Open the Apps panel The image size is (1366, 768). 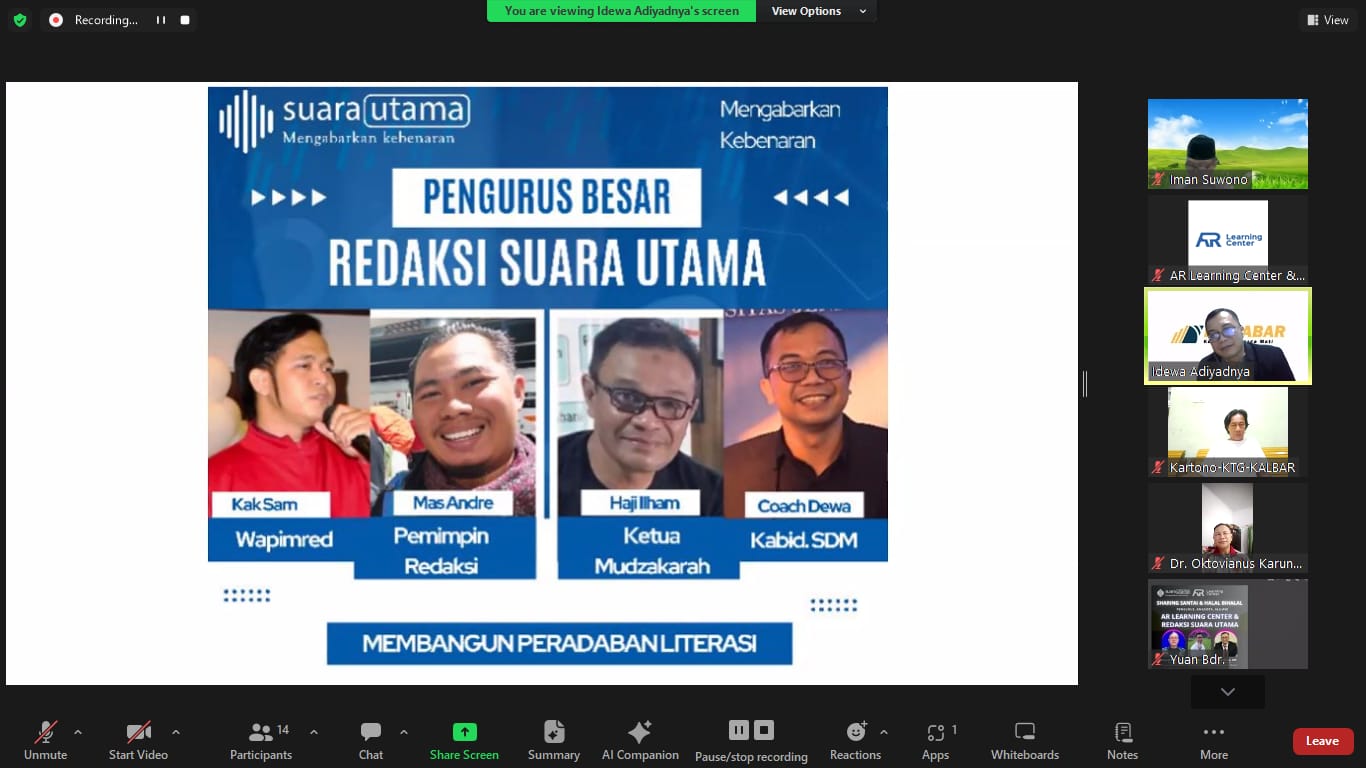[936, 741]
